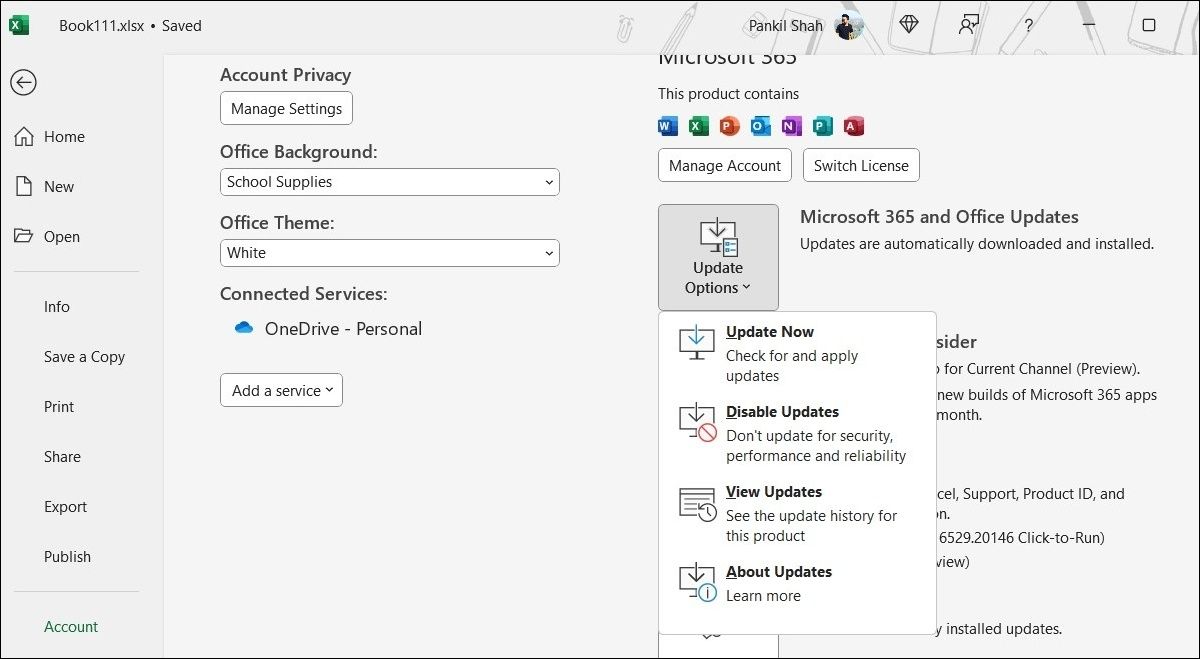Select About Updates in the menu
Image resolution: width=1200 pixels, height=659 pixels.
pyautogui.click(x=779, y=571)
